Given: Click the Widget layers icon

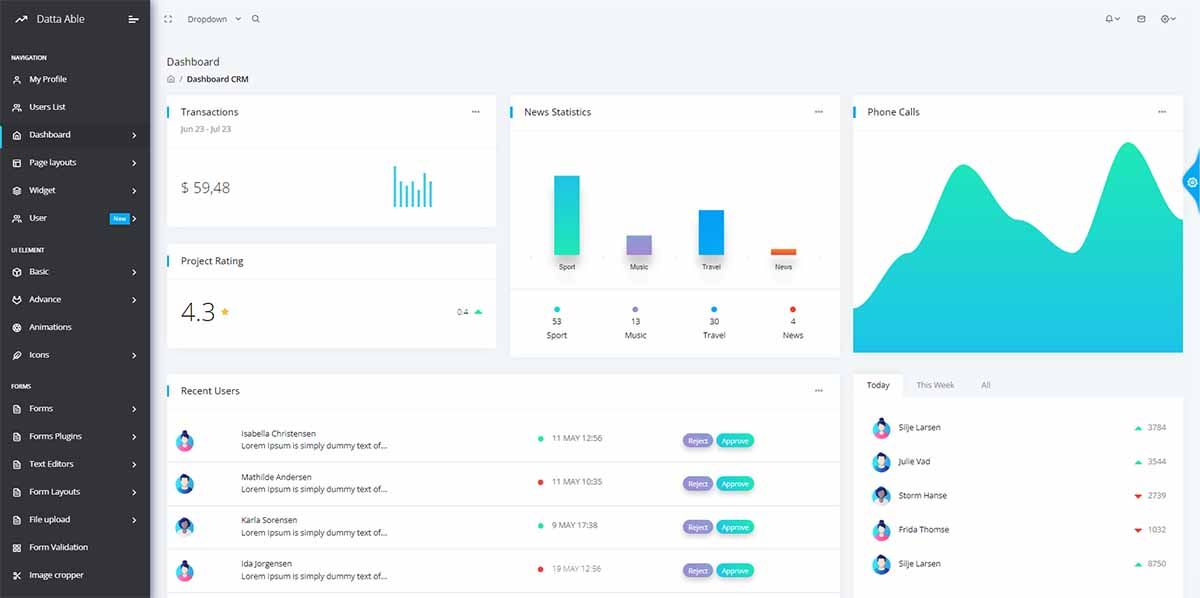Looking at the screenshot, I should tap(17, 190).
